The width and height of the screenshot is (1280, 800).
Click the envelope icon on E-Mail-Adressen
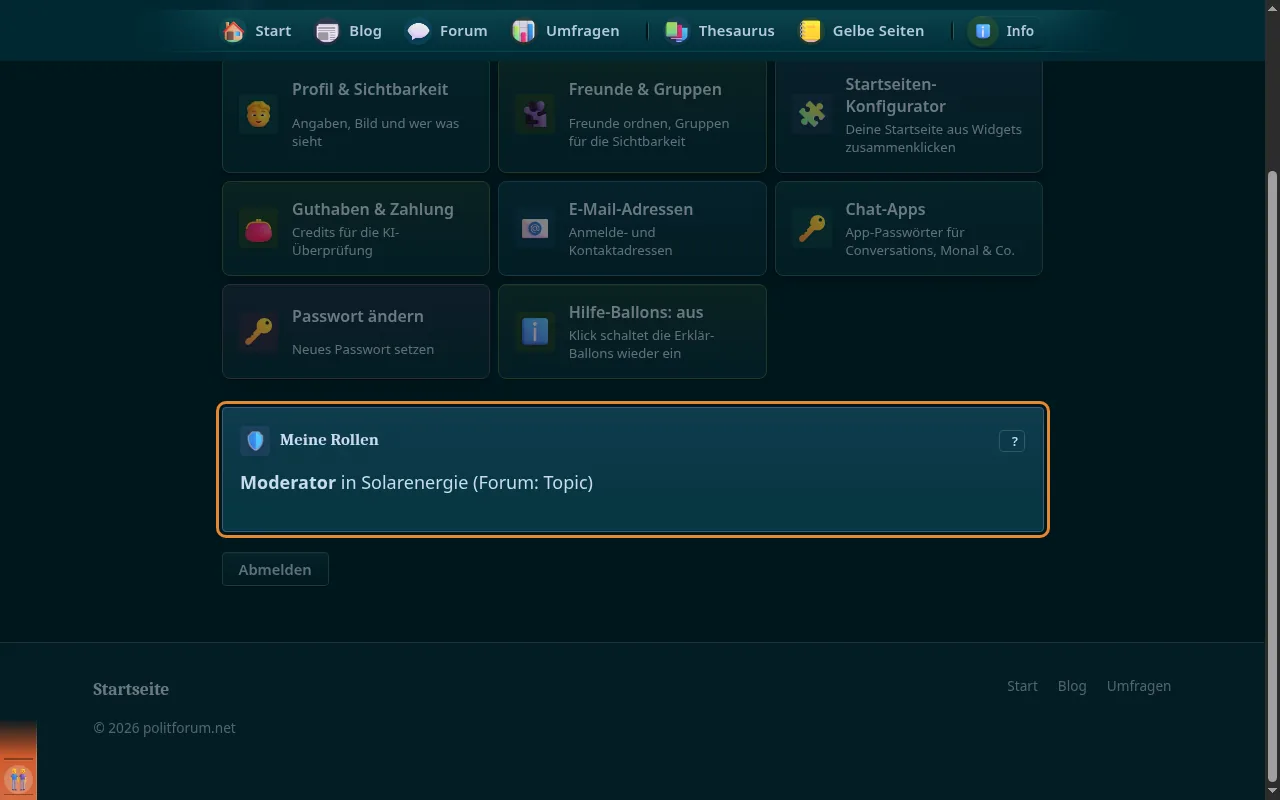pyautogui.click(x=535, y=228)
